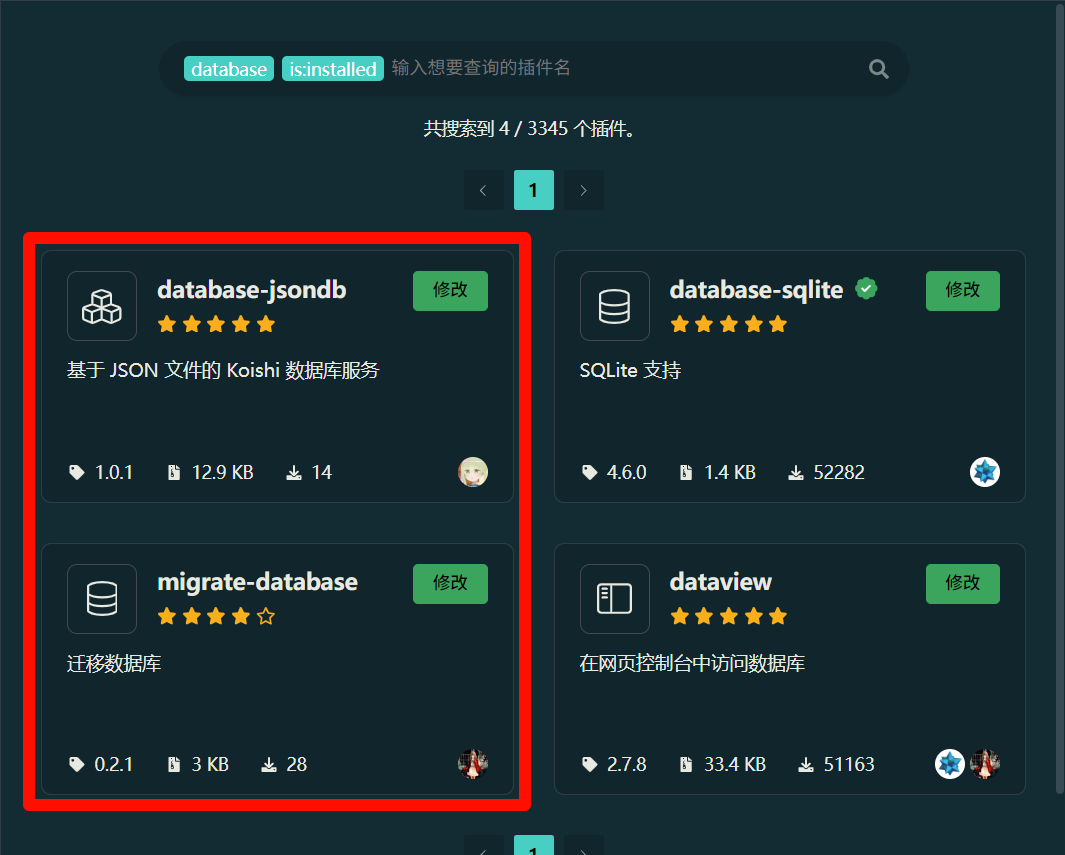Image resolution: width=1065 pixels, height=855 pixels.
Task: Select page 1 in top pagination
Action: point(534,190)
